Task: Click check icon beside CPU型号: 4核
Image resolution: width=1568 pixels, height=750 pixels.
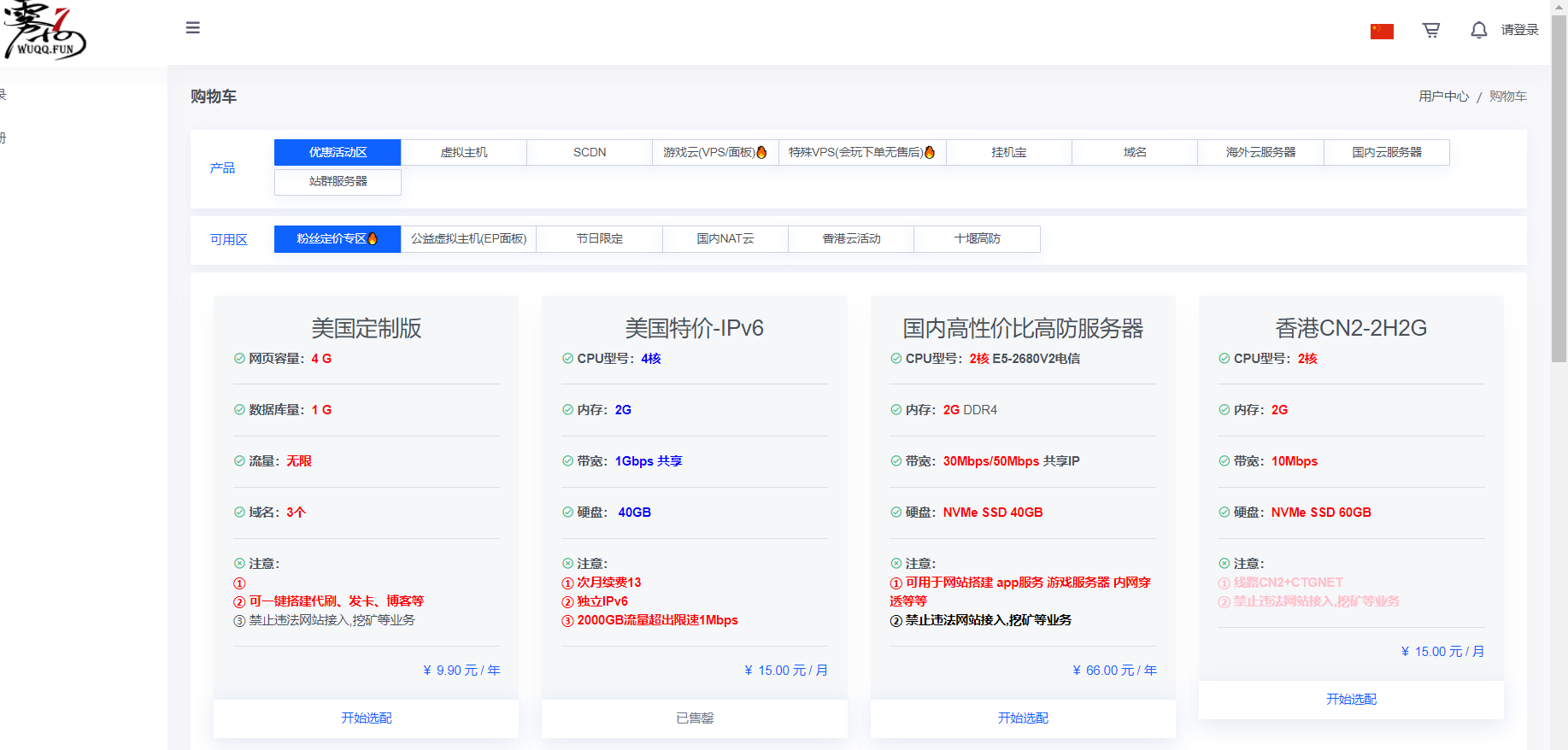Action: point(567,359)
